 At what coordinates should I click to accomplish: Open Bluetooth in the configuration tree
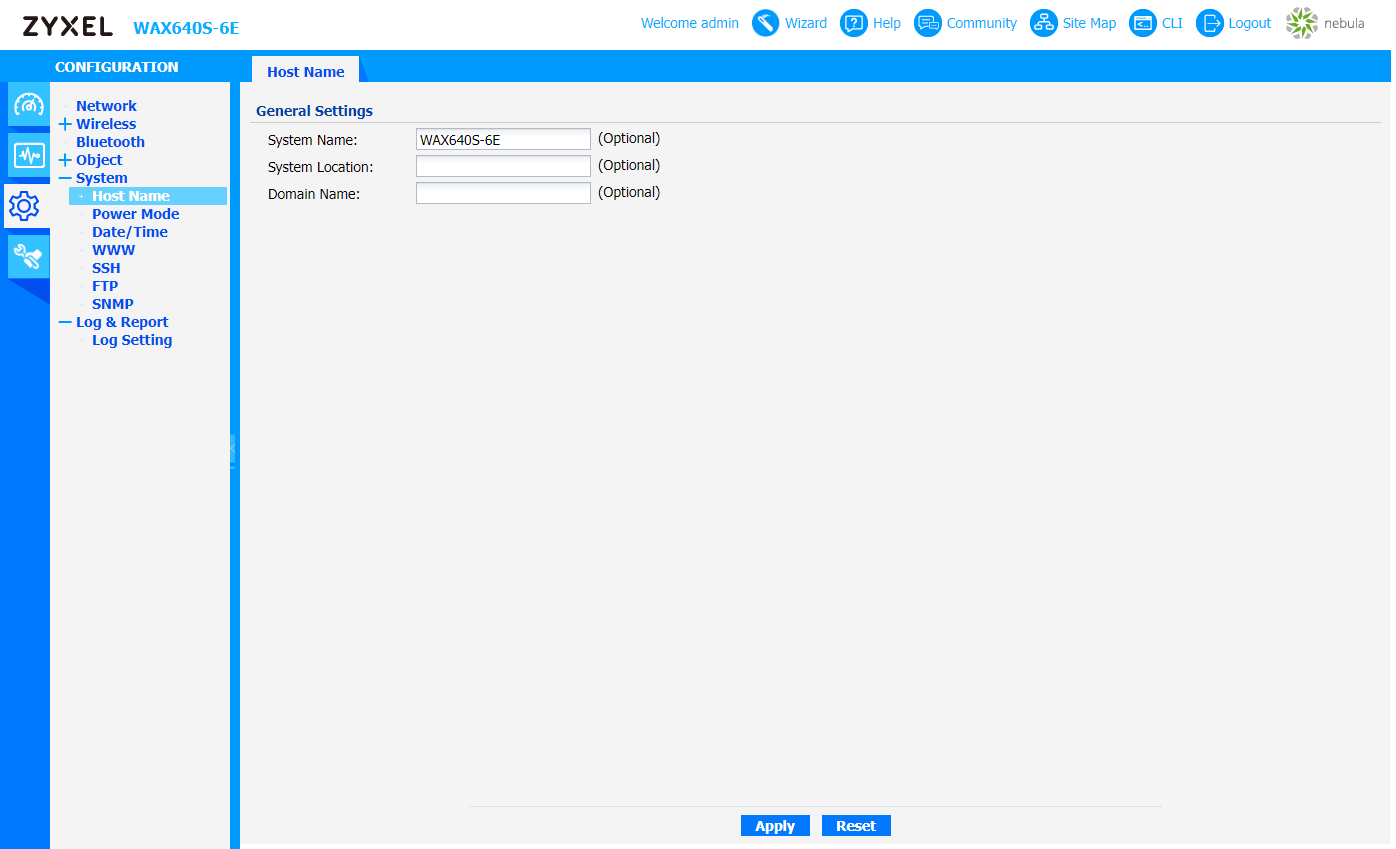[x=110, y=142]
